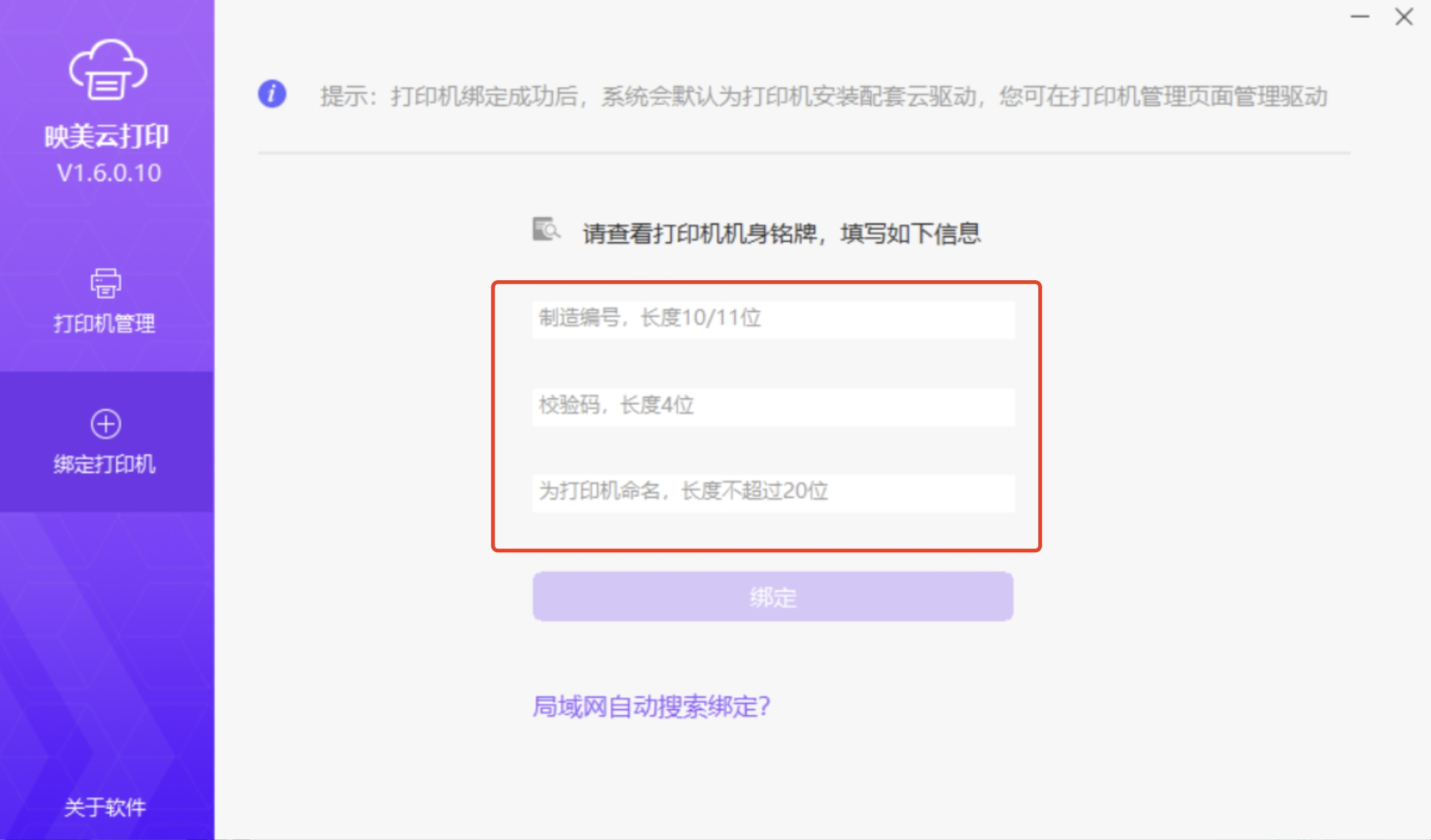
Task: Click the plus icon for 绑定打印机
Action: pos(106,425)
